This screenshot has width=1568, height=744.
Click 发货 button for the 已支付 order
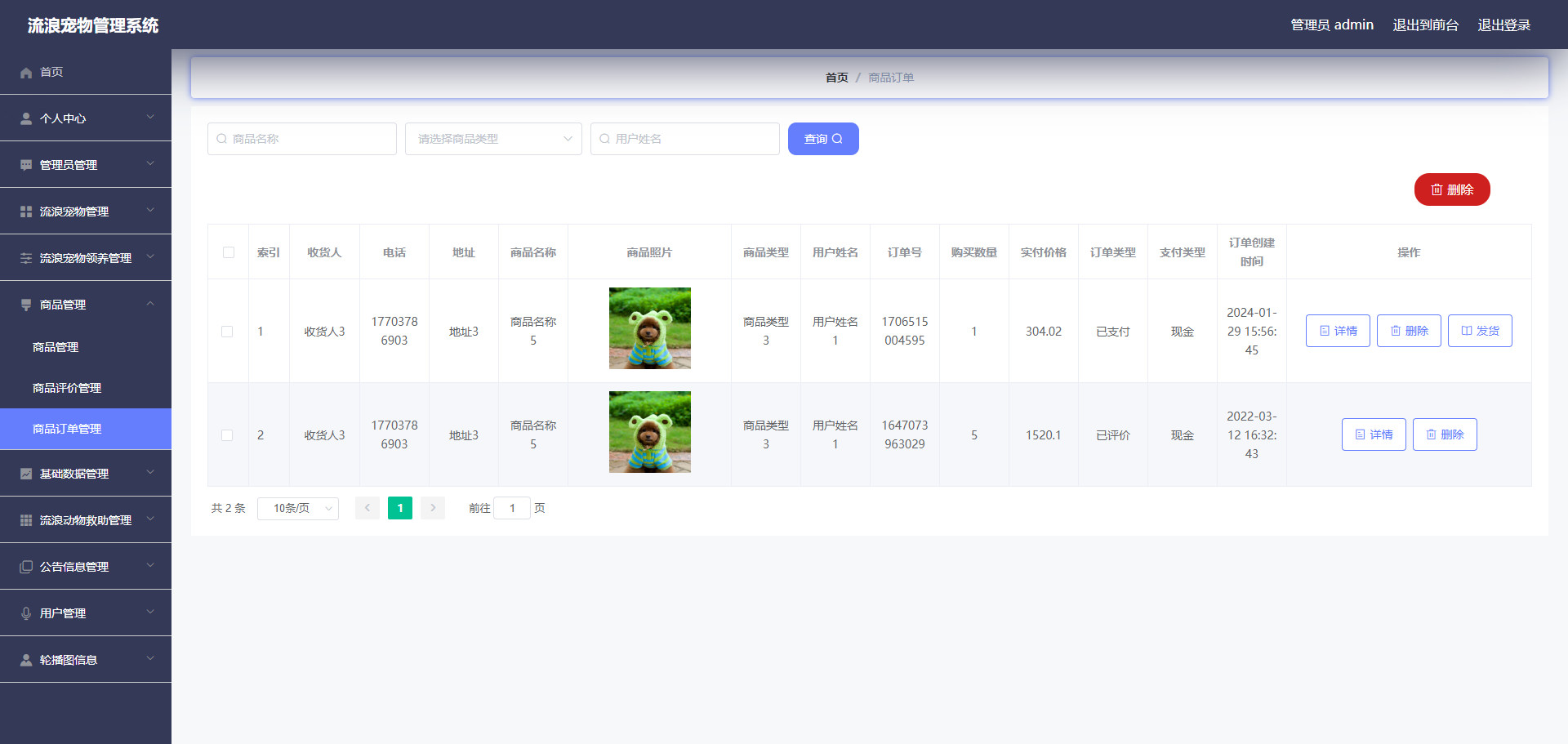[x=1480, y=331]
